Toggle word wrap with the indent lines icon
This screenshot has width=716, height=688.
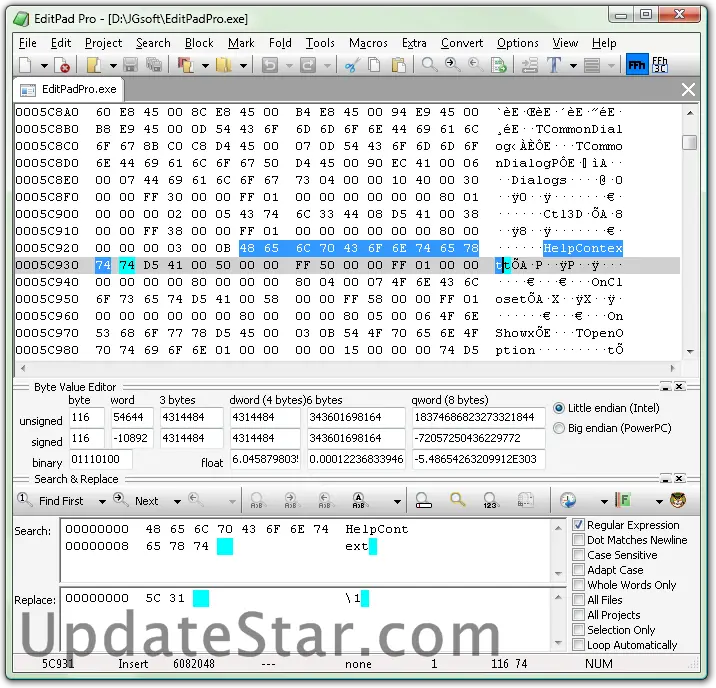click(x=530, y=65)
